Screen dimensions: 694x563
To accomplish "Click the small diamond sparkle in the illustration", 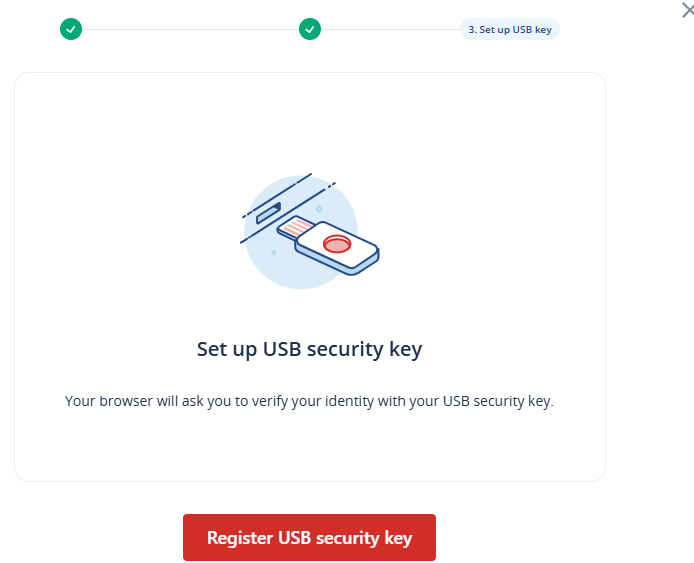I will click(x=319, y=209).
